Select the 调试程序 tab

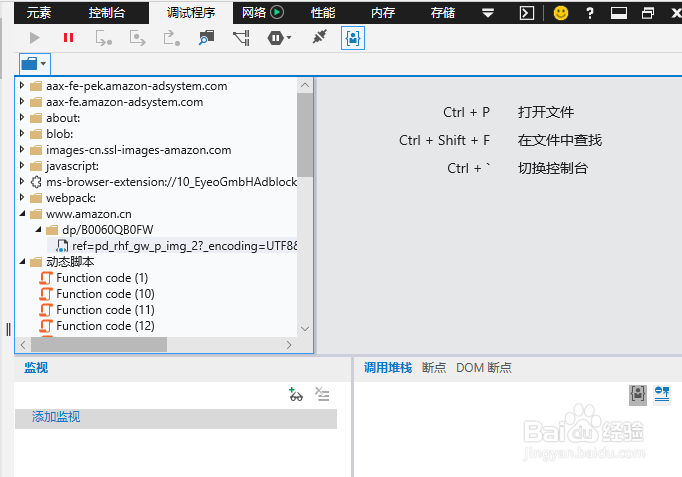(191, 13)
